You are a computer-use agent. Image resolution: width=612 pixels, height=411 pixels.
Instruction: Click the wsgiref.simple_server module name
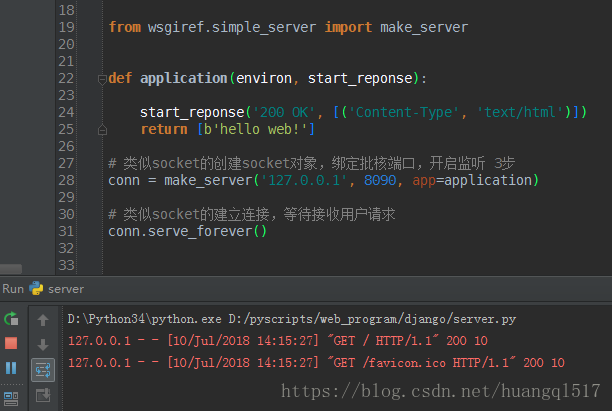coord(232,27)
